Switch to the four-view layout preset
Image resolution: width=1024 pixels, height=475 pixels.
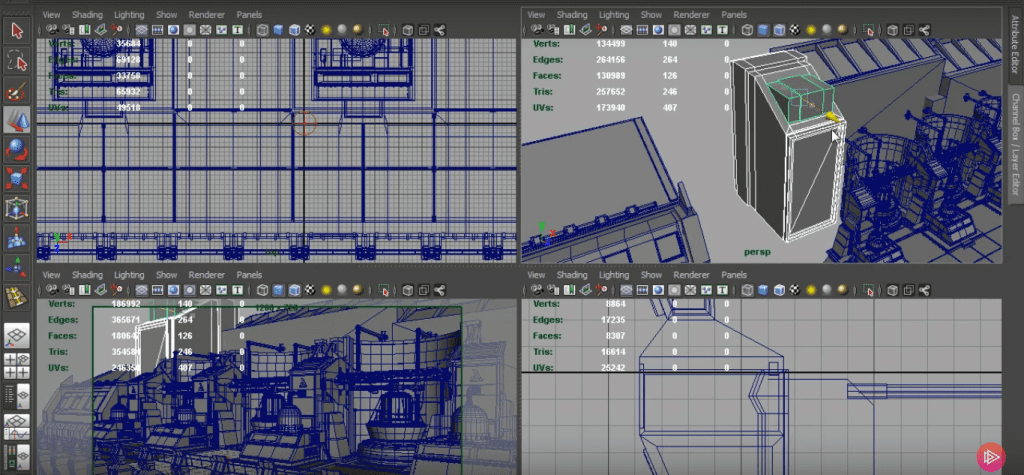16,366
